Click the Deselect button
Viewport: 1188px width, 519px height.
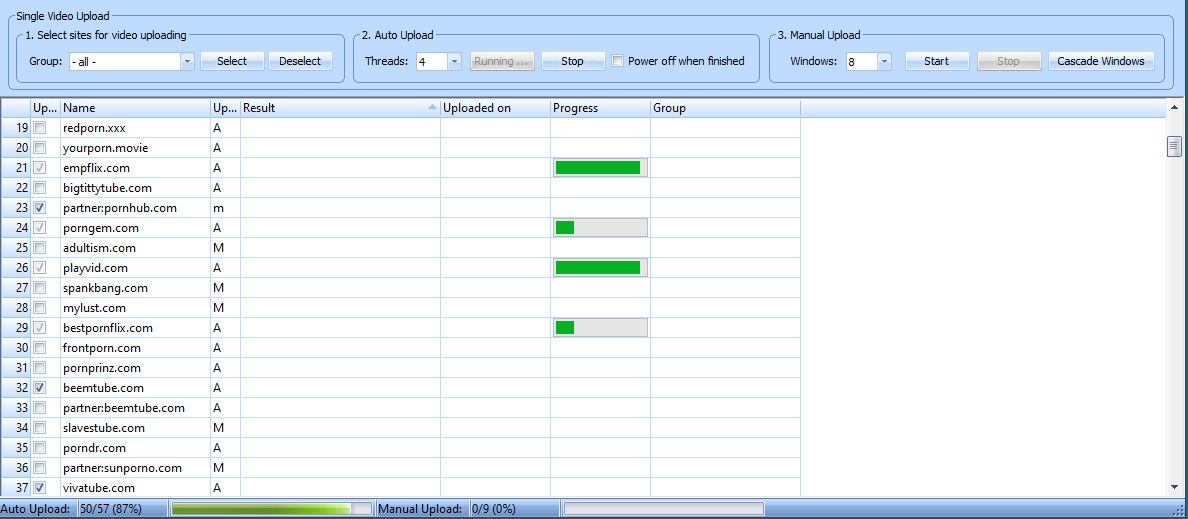tap(300, 61)
